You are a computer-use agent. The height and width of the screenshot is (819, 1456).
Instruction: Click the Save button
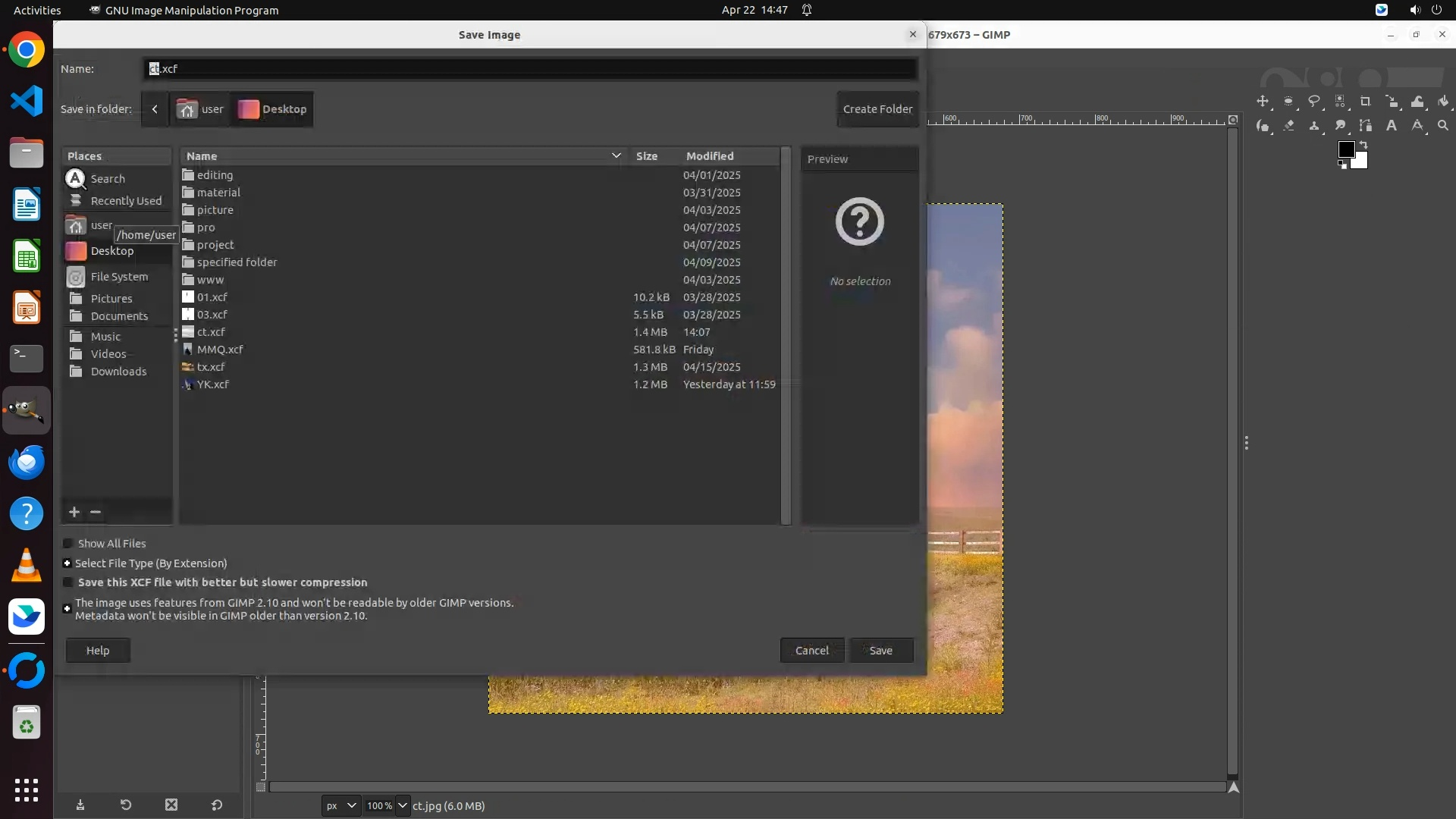[x=880, y=651]
